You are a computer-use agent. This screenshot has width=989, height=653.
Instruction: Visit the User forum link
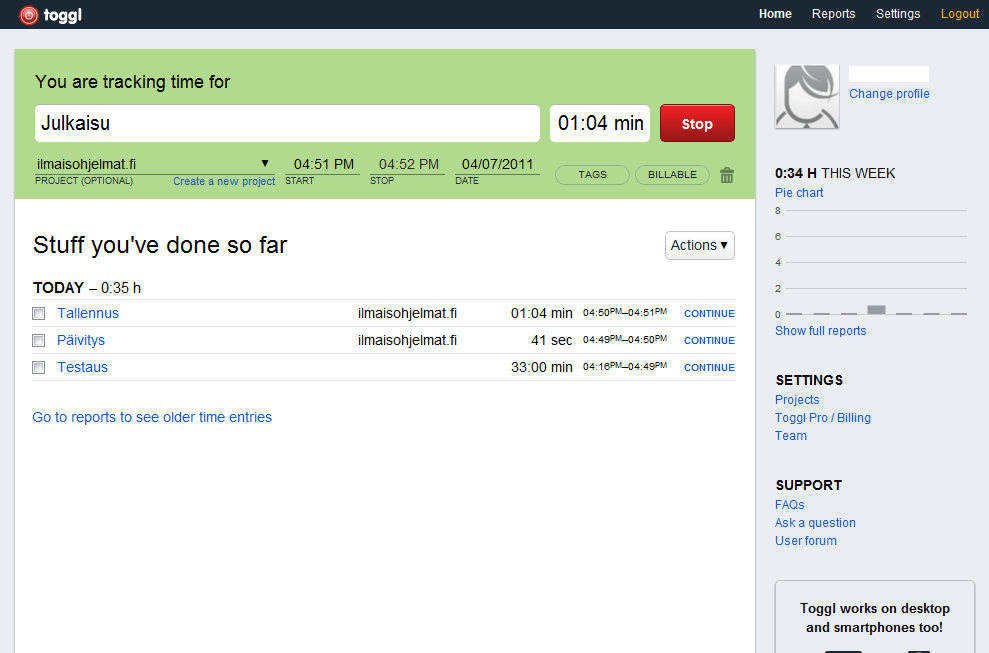806,541
